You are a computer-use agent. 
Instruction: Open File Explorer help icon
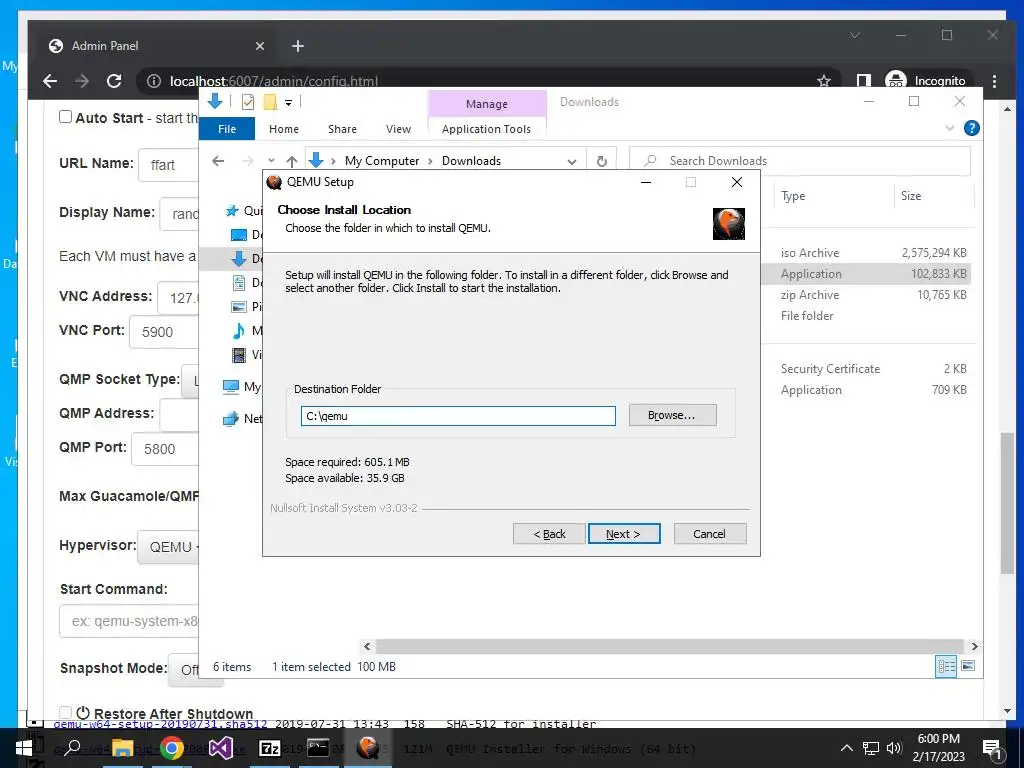(x=972, y=128)
